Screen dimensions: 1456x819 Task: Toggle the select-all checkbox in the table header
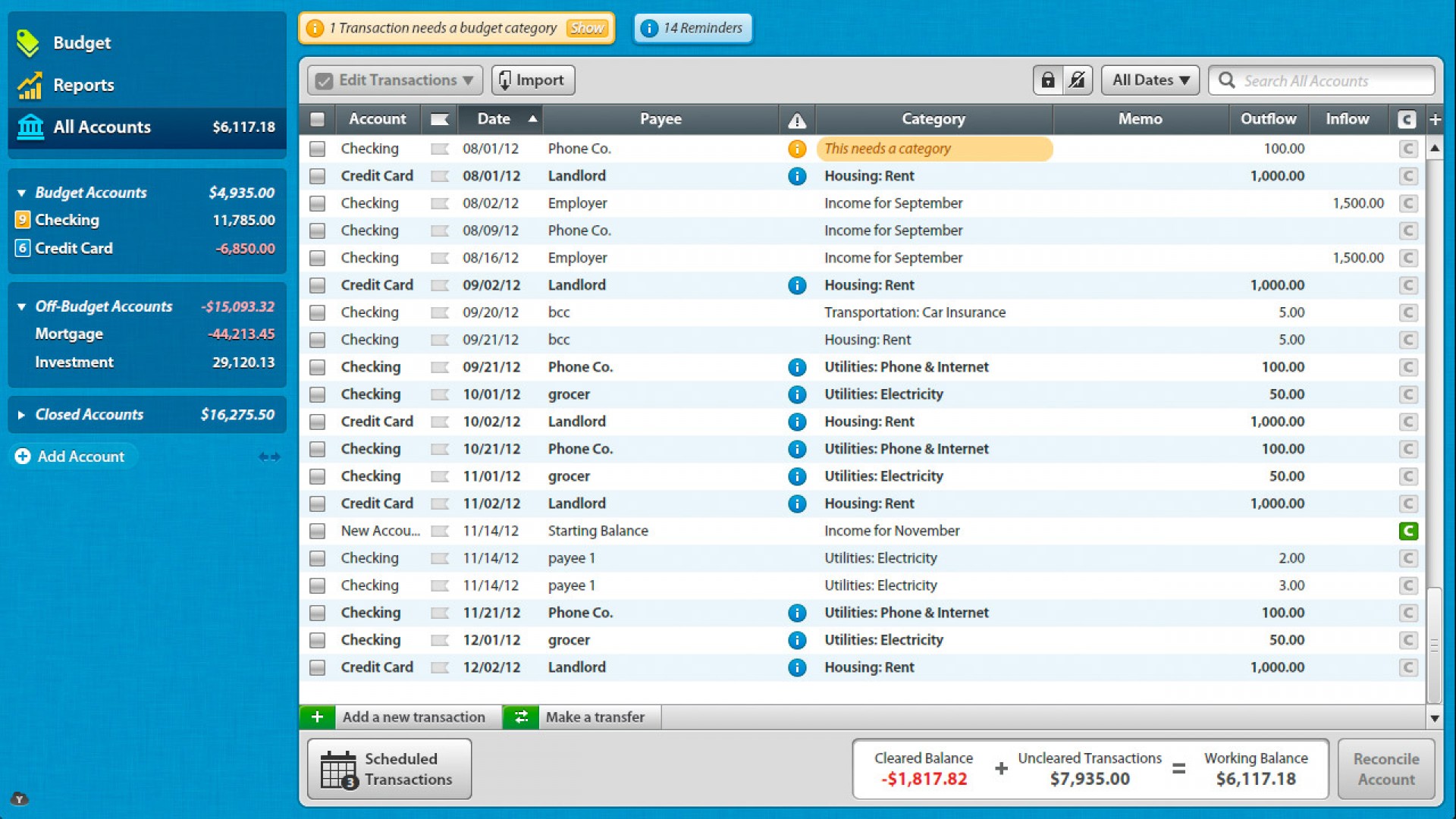pos(317,119)
